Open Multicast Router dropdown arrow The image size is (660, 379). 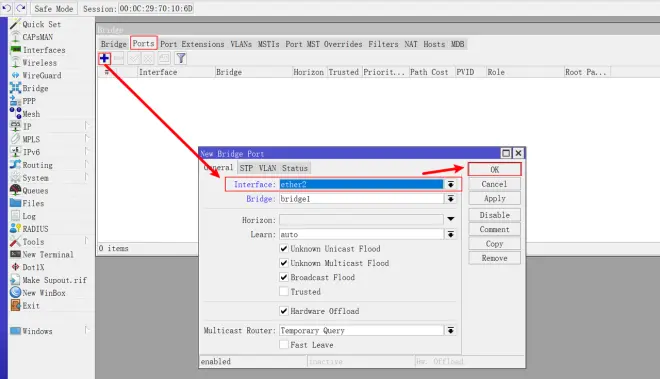450,331
